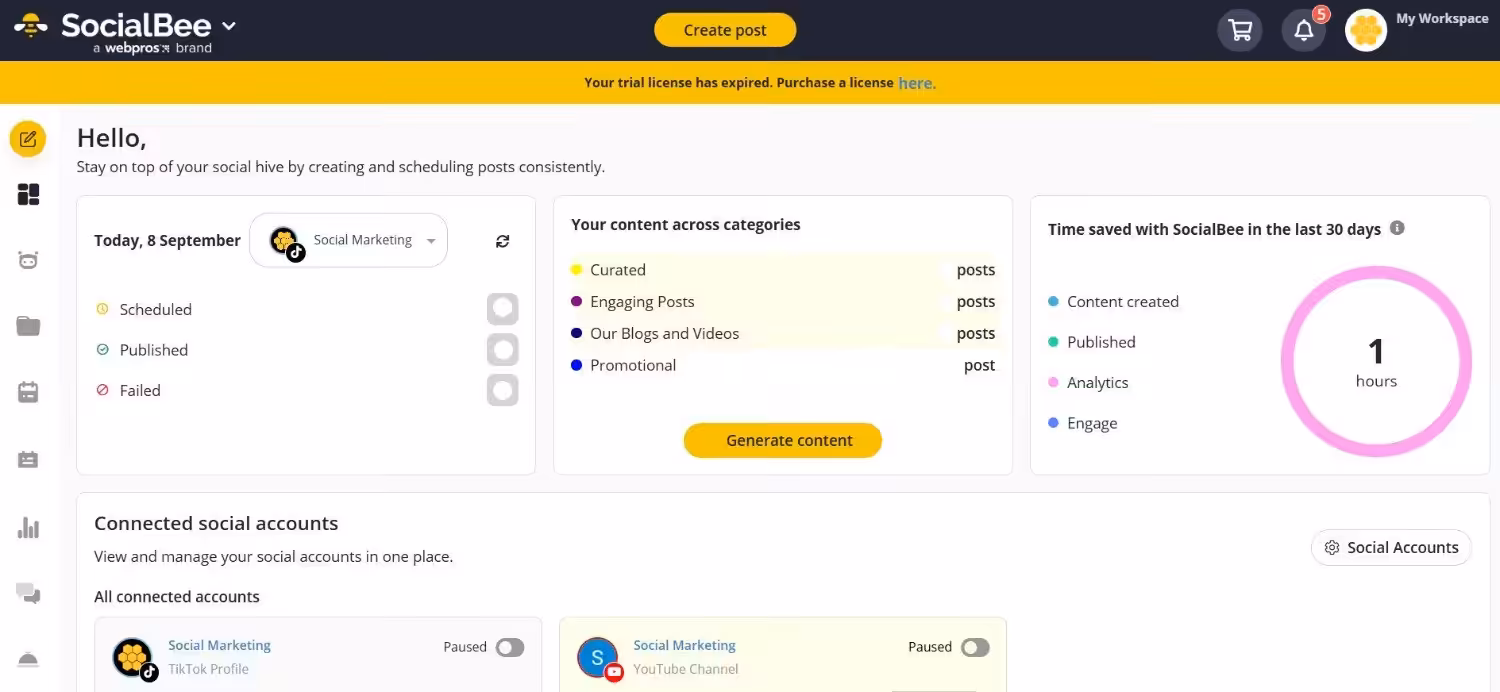Click the Scheduled count indicator
The image size is (1500, 692).
coord(502,309)
